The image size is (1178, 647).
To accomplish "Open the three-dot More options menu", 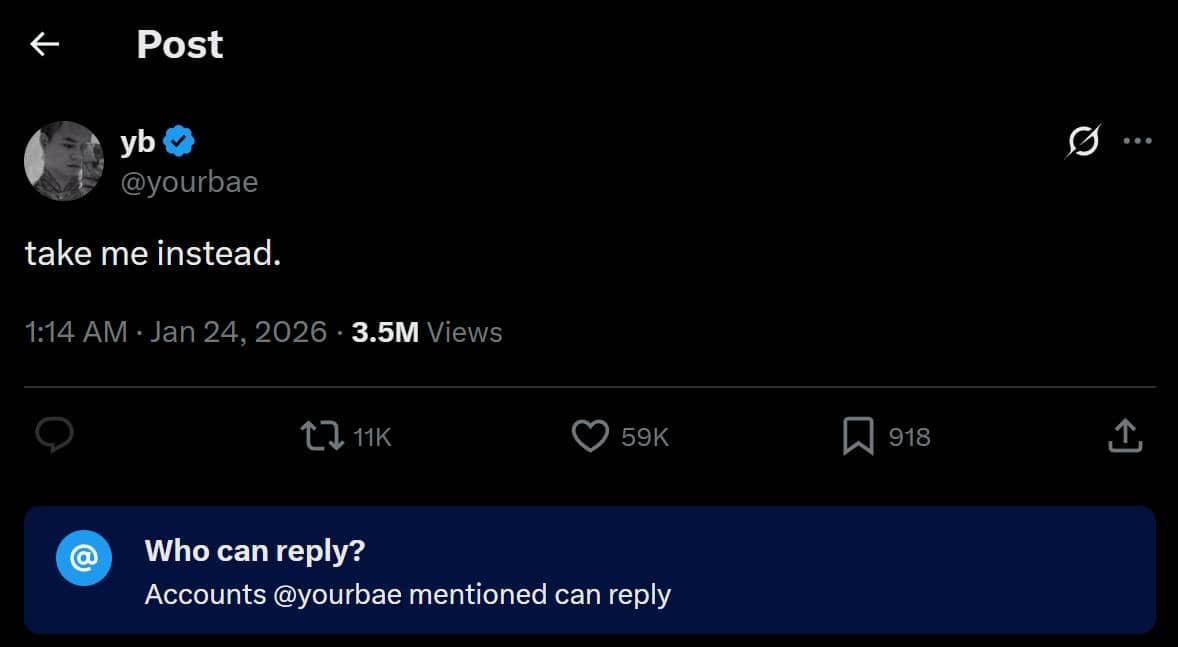I will pyautogui.click(x=1138, y=141).
